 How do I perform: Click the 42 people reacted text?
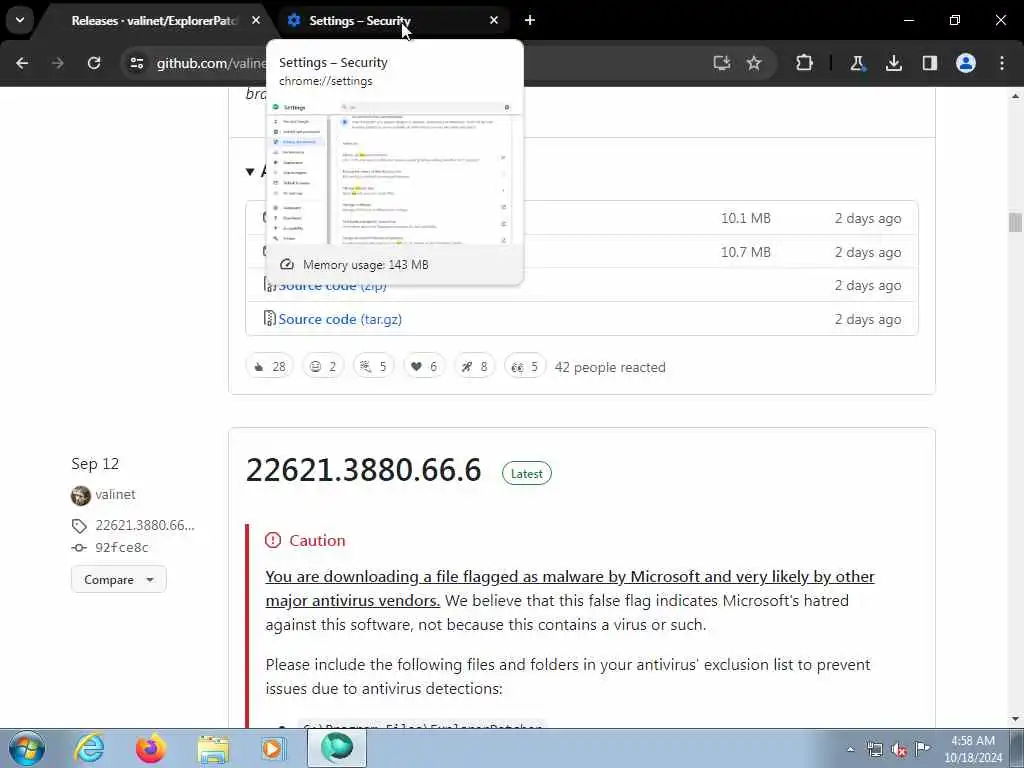click(610, 367)
